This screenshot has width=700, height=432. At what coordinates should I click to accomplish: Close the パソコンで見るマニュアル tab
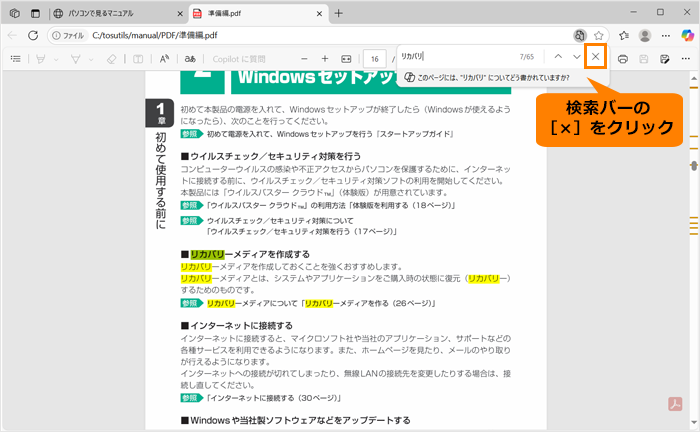(x=180, y=14)
